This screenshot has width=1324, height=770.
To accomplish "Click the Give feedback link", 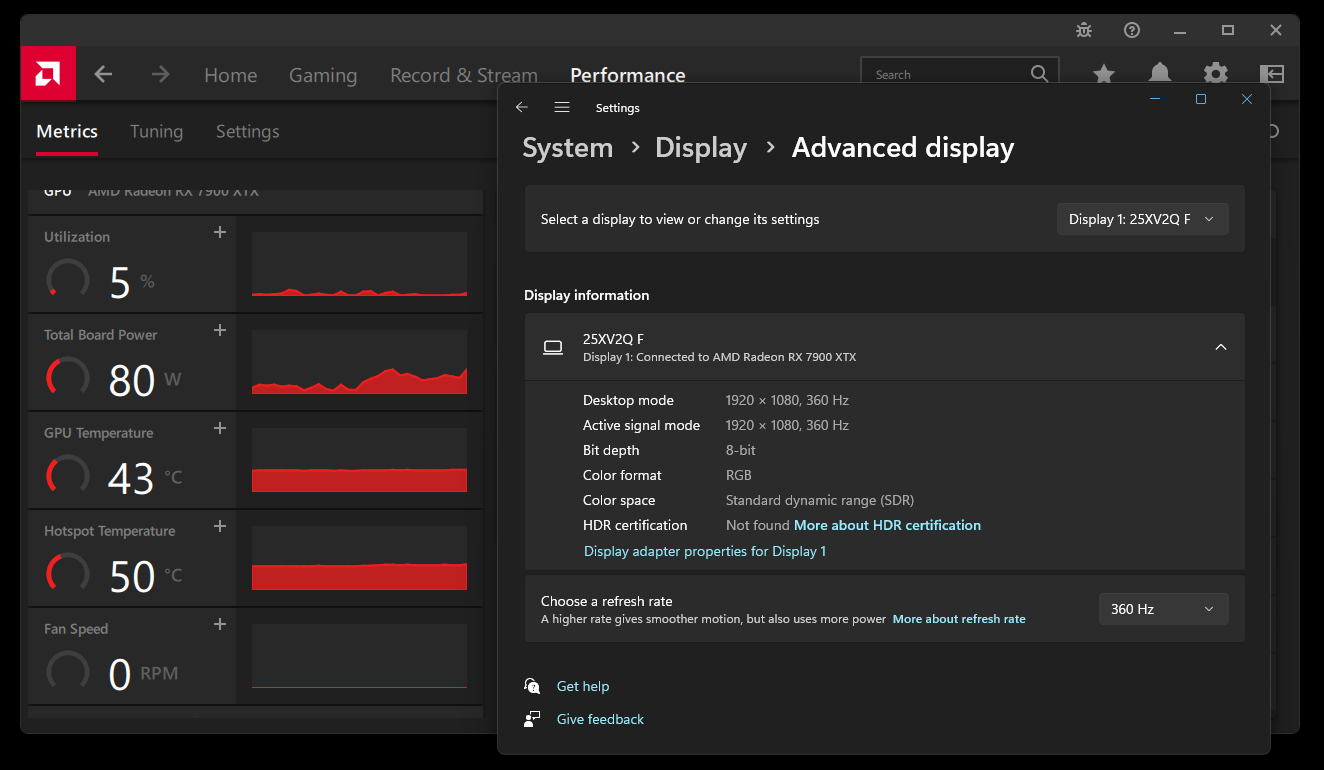I will pos(600,719).
